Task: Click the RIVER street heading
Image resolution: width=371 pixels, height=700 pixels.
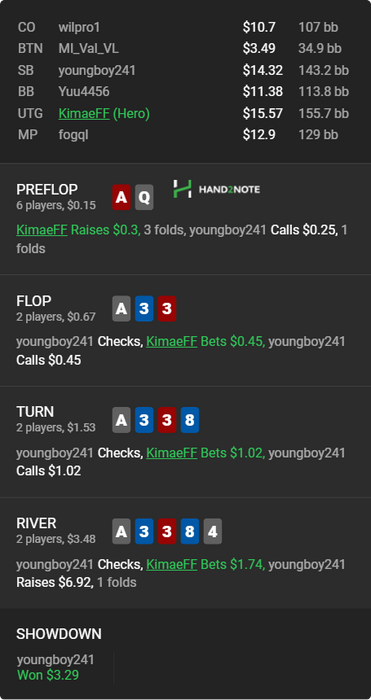Action: (x=37, y=523)
